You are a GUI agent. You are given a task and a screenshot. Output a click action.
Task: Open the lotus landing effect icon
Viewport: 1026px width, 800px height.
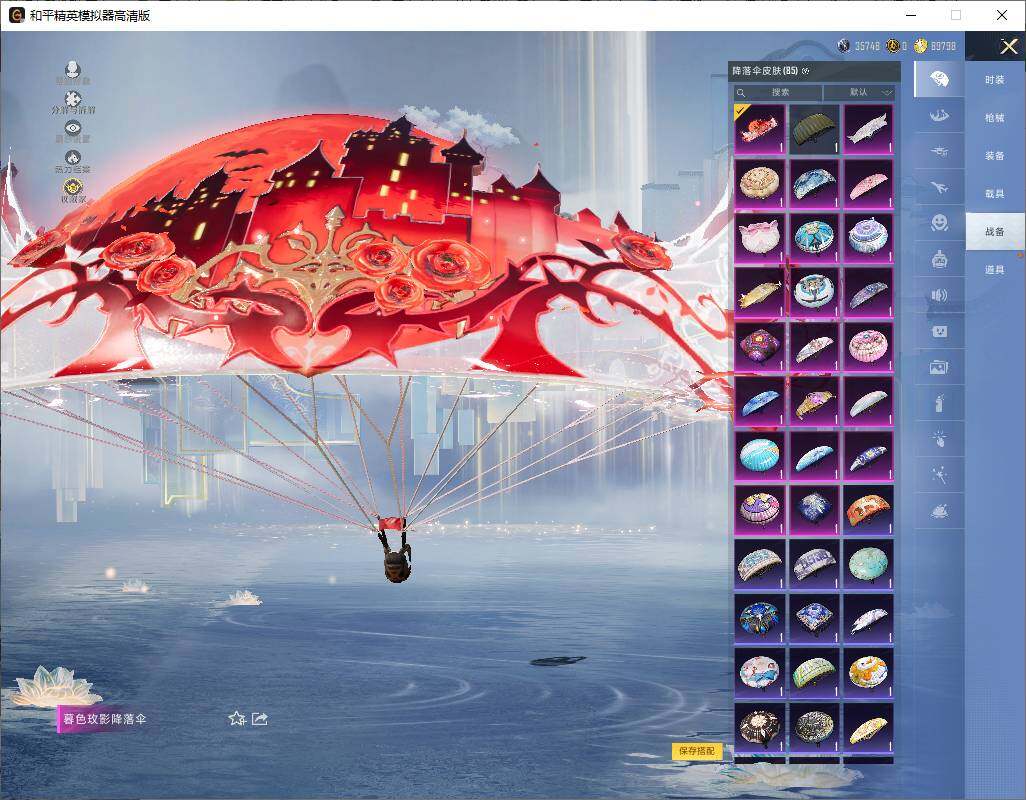tap(939, 511)
